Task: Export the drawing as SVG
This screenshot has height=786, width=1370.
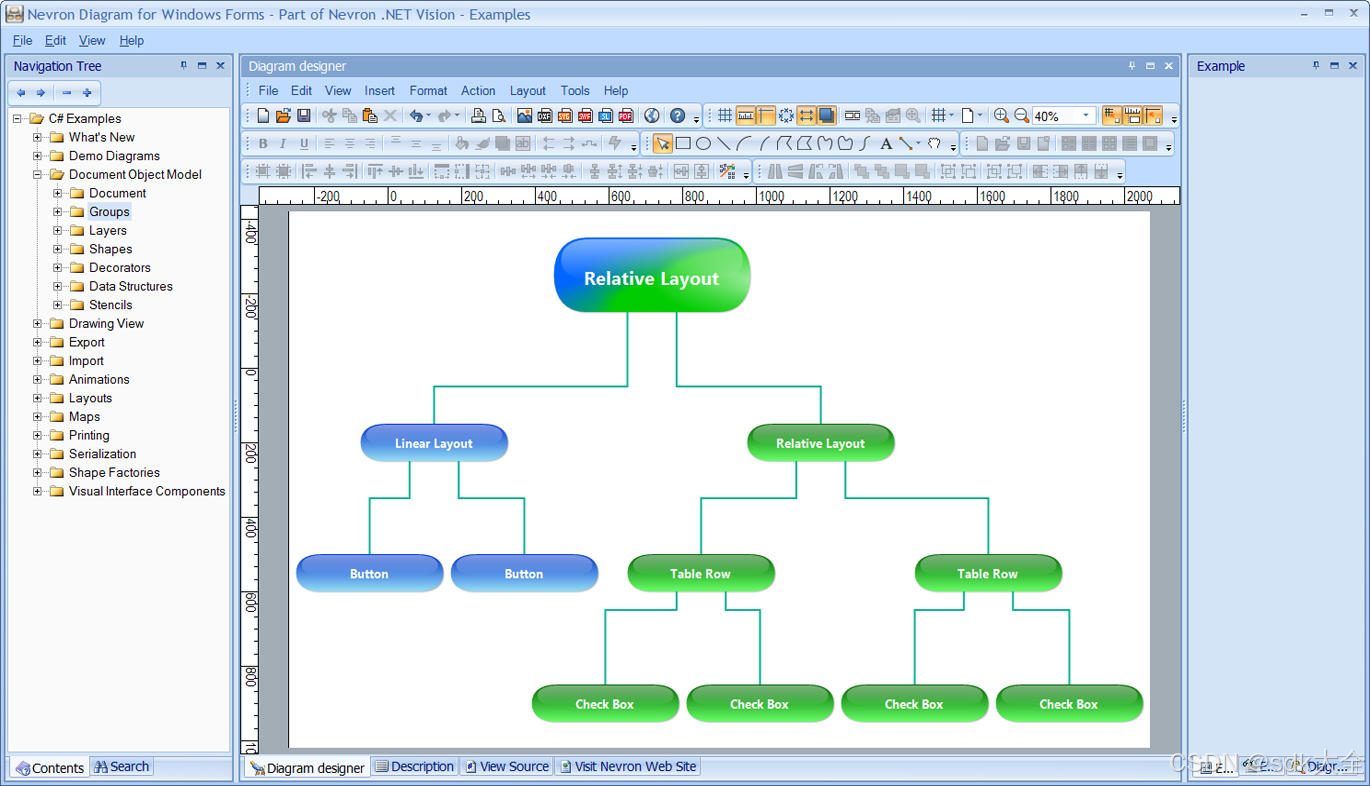Action: (x=566, y=115)
